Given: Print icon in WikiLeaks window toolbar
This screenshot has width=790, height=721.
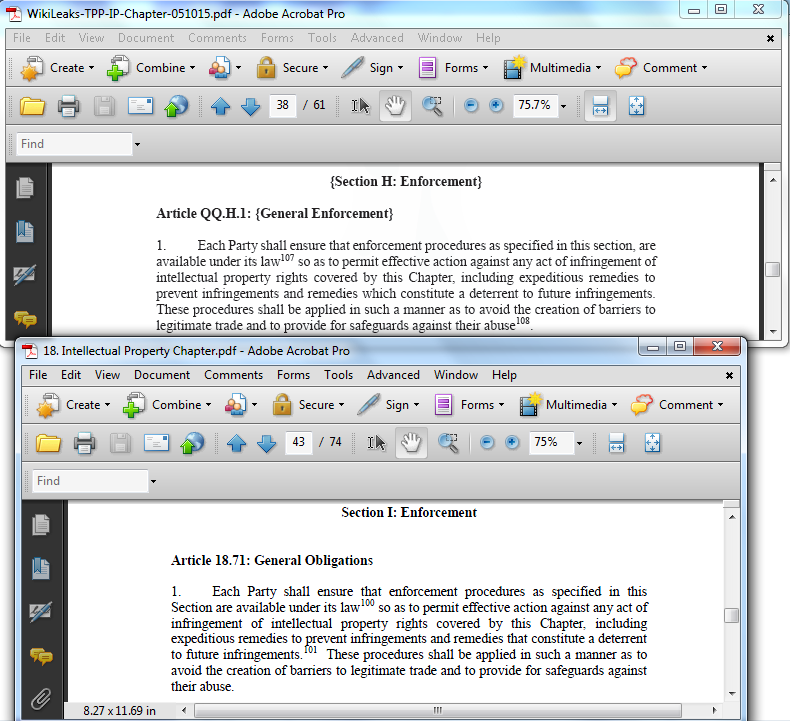Looking at the screenshot, I should [x=68, y=106].
